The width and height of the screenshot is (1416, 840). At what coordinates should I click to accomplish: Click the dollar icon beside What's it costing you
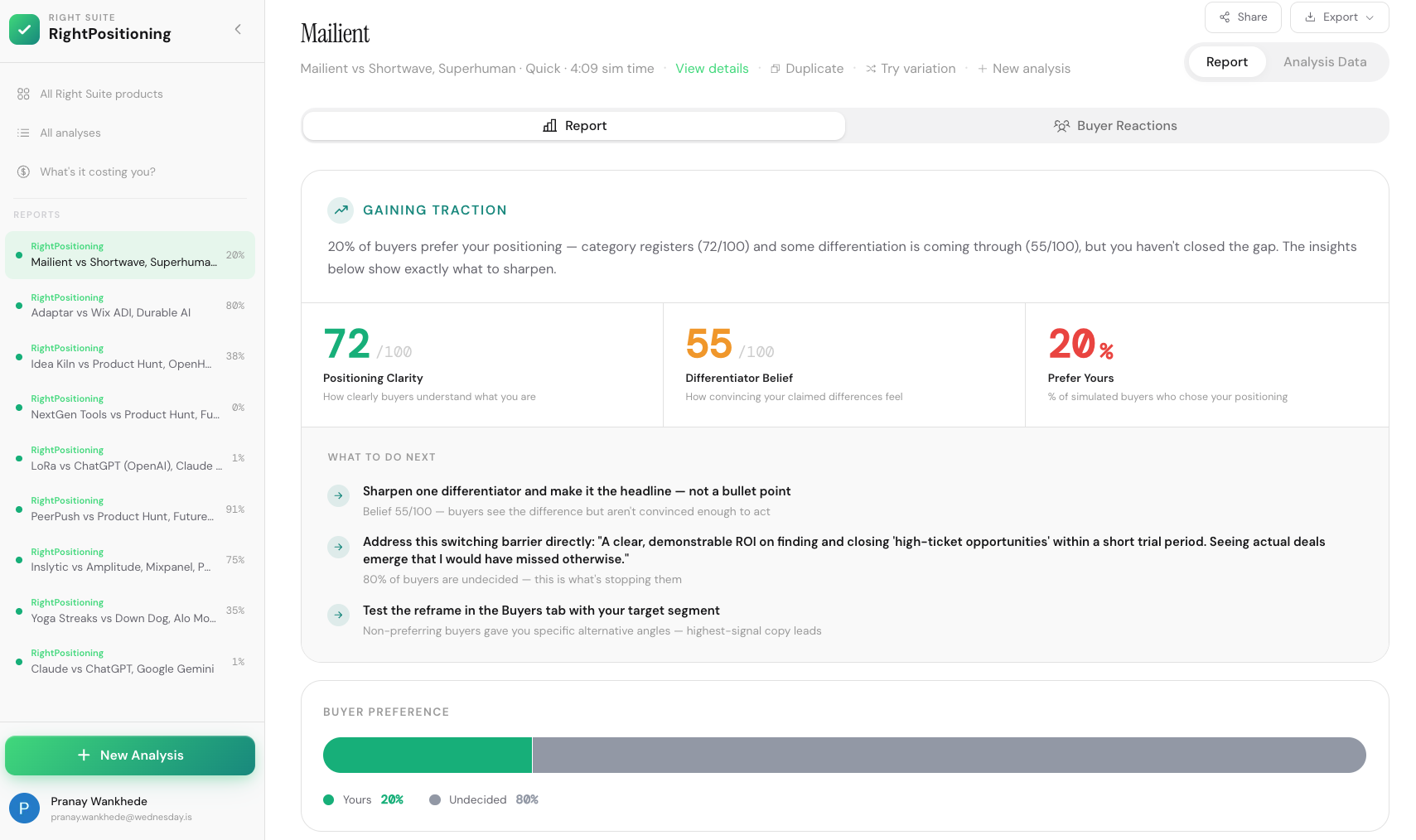point(23,171)
